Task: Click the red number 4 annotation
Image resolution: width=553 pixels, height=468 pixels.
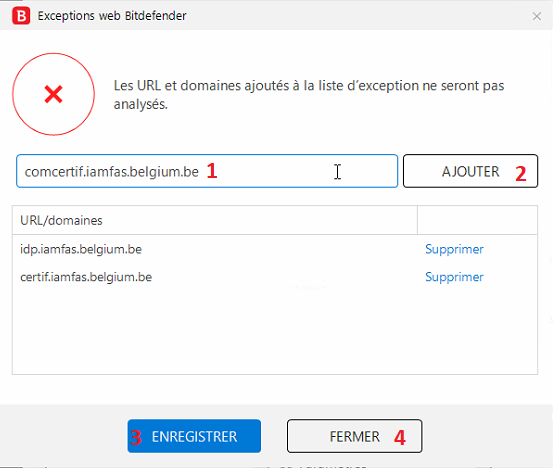Action: click(x=400, y=437)
